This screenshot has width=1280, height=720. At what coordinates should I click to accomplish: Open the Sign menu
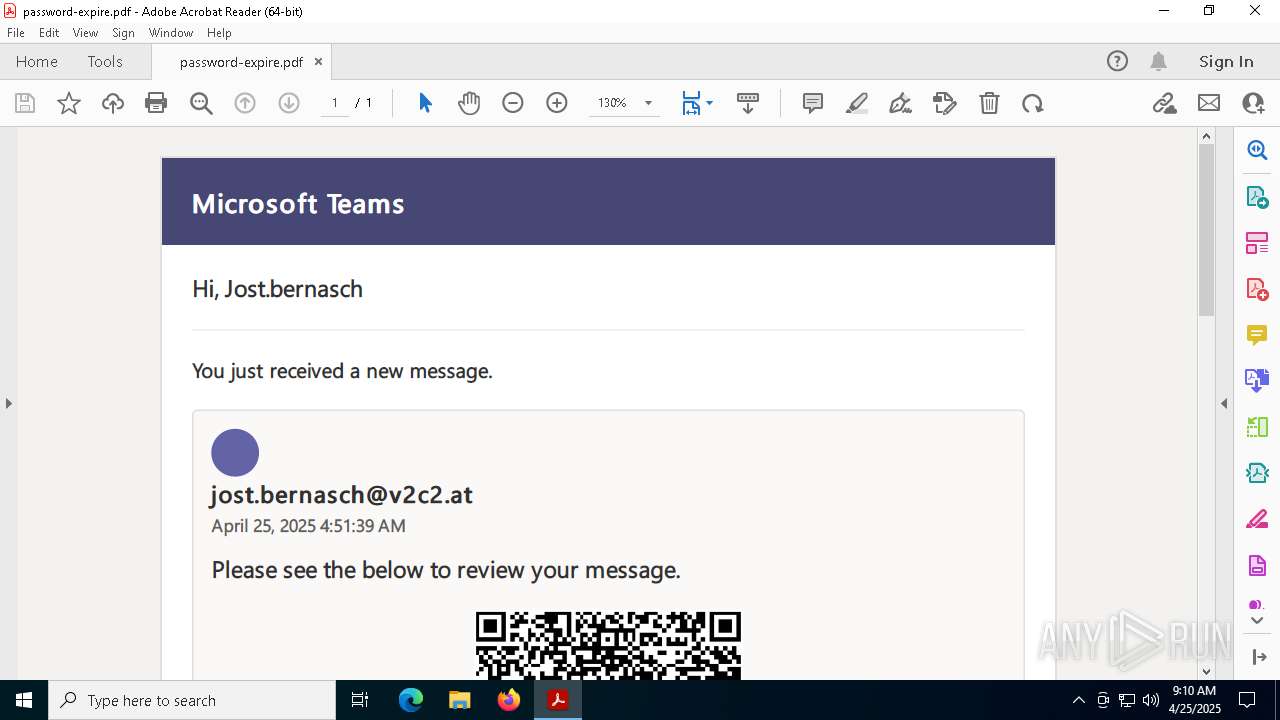click(123, 33)
